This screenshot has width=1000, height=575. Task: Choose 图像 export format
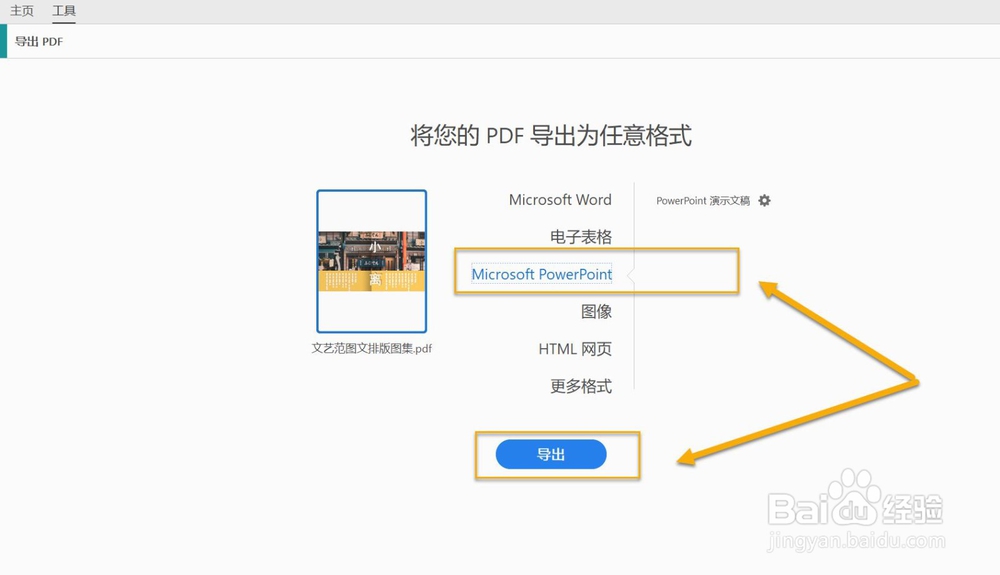596,312
